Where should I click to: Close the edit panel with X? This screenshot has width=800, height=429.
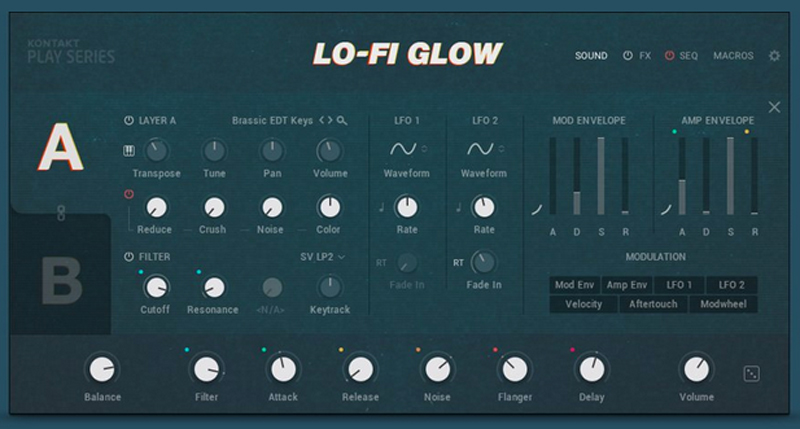pyautogui.click(x=774, y=107)
